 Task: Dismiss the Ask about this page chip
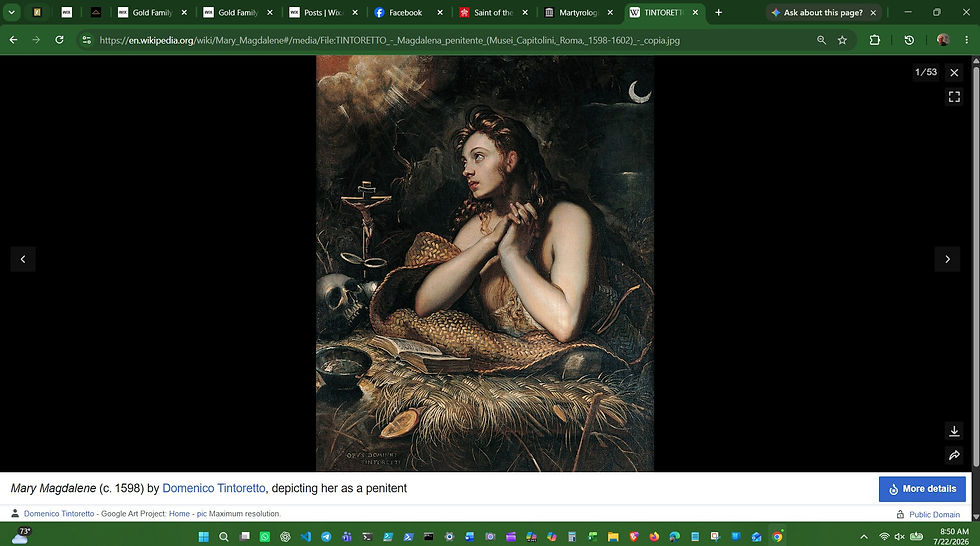point(873,12)
